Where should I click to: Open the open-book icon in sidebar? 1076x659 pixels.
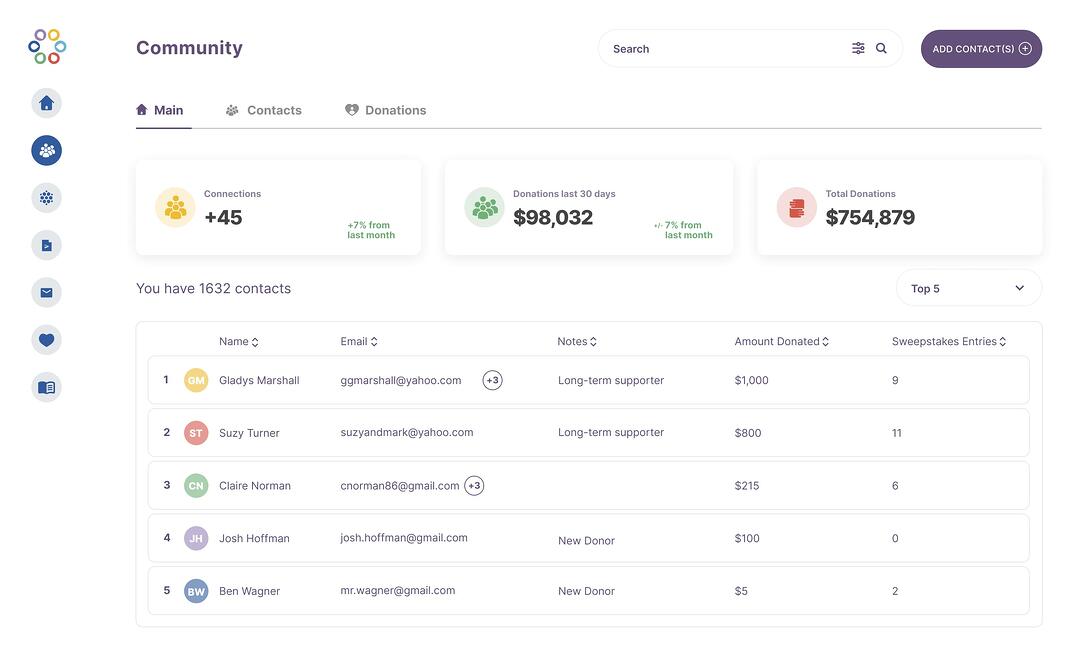47,387
